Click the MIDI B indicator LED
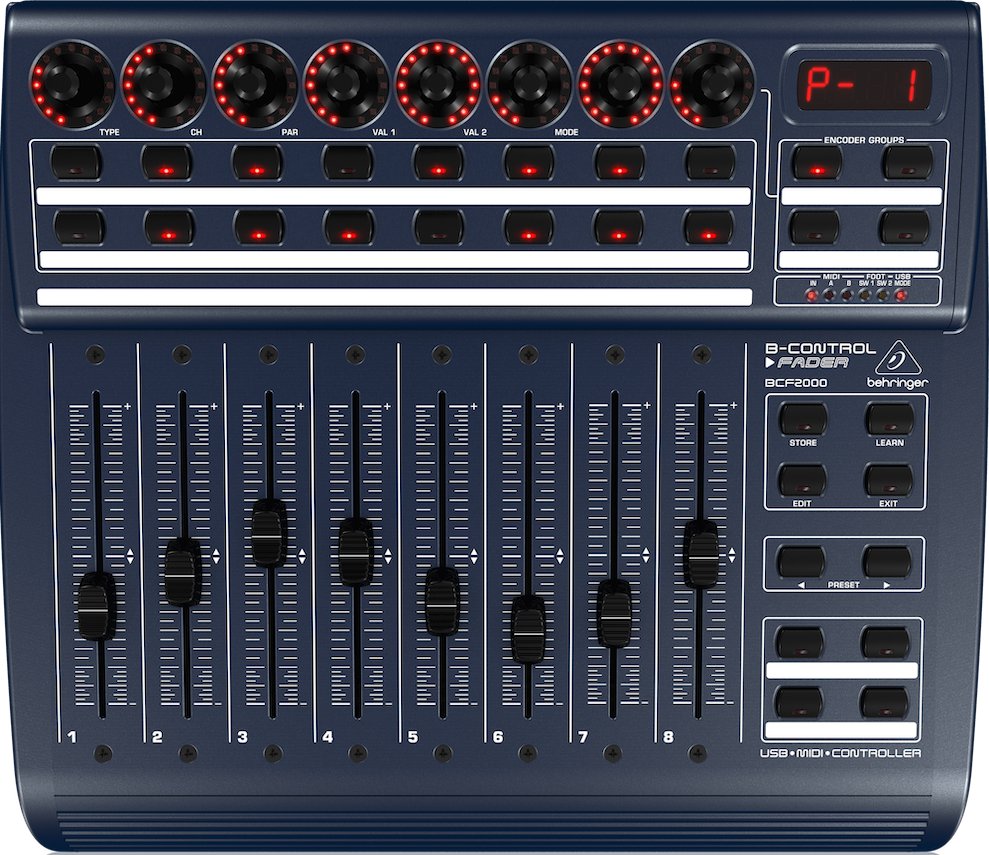Image resolution: width=989 pixels, height=855 pixels. [x=848, y=296]
